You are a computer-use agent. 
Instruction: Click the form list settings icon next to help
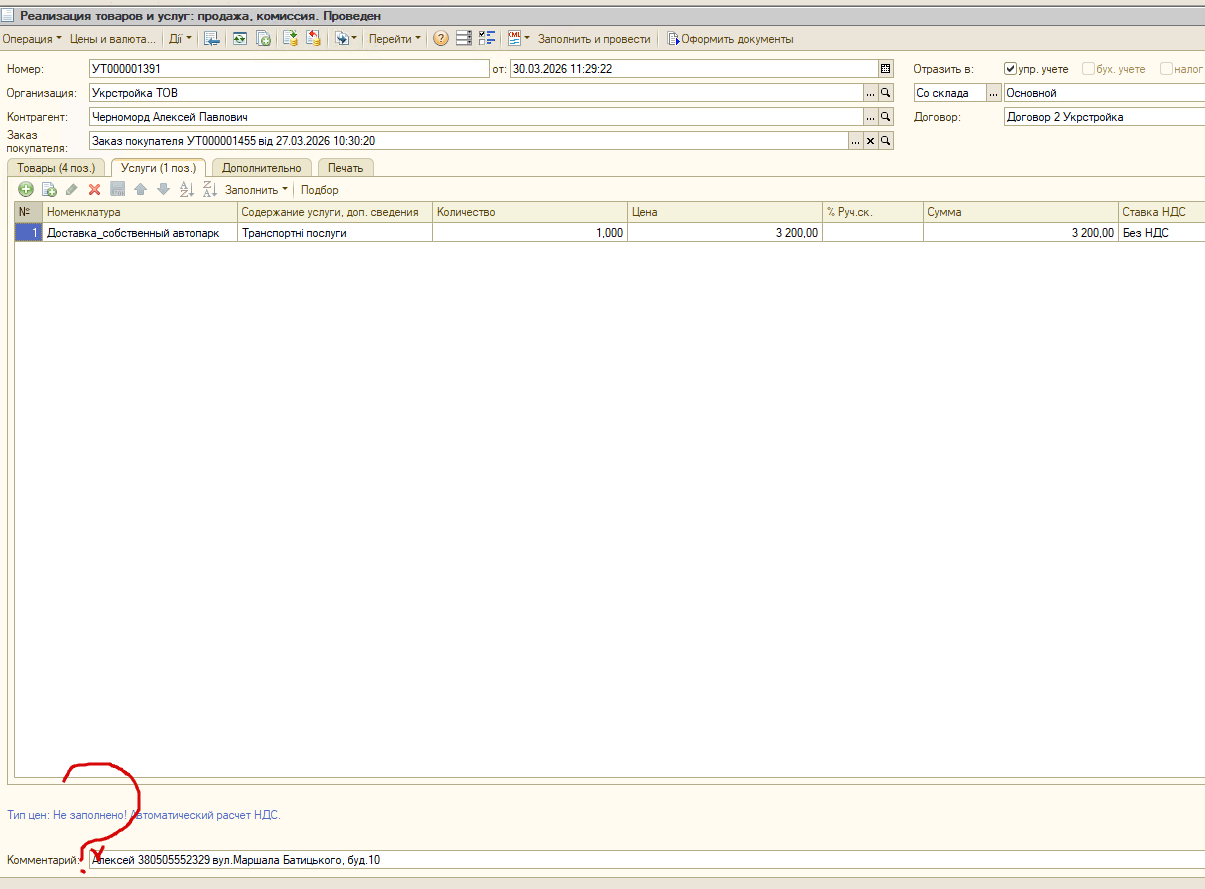(x=464, y=39)
